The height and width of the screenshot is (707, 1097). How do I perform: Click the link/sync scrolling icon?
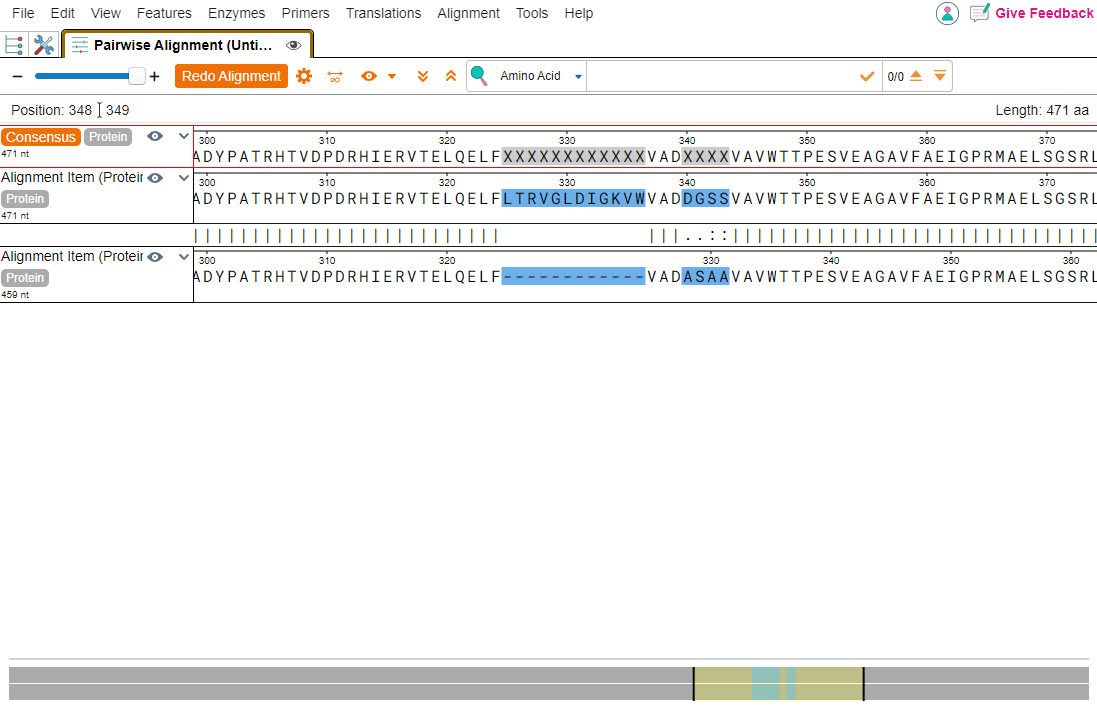point(335,76)
